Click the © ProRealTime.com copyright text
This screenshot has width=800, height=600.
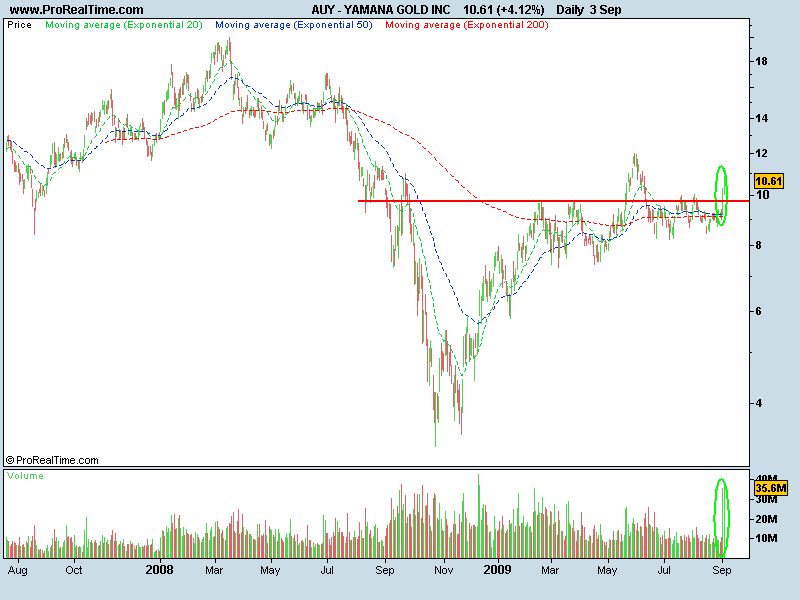(x=52, y=460)
